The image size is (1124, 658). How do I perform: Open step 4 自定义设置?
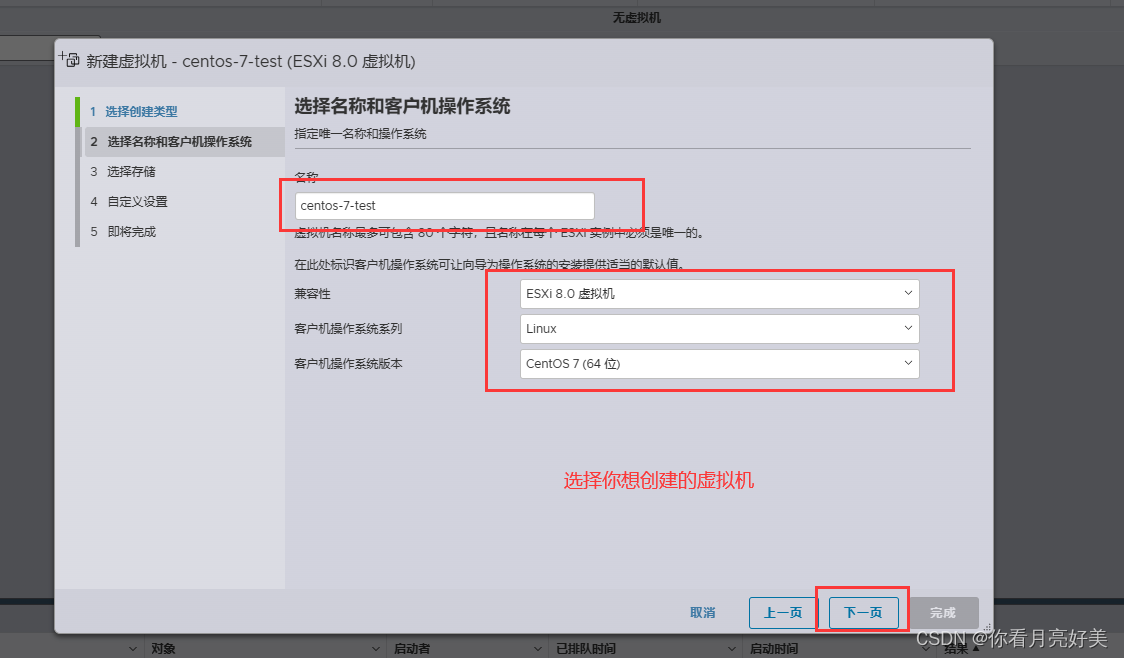tap(129, 201)
